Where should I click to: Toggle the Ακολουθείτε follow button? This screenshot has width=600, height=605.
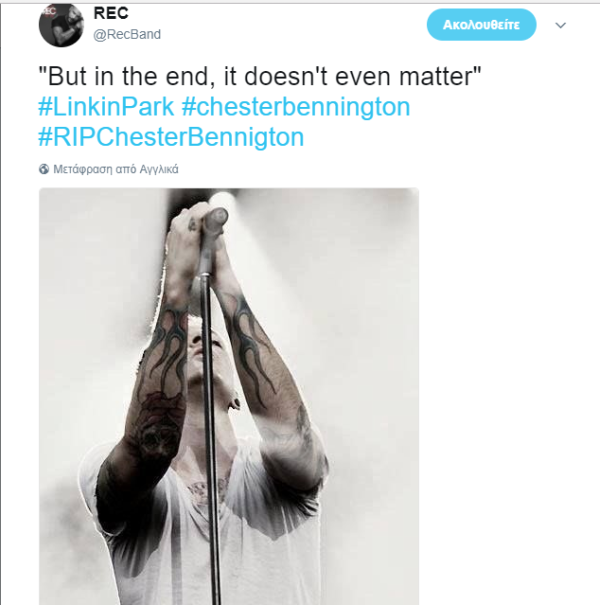[480, 25]
